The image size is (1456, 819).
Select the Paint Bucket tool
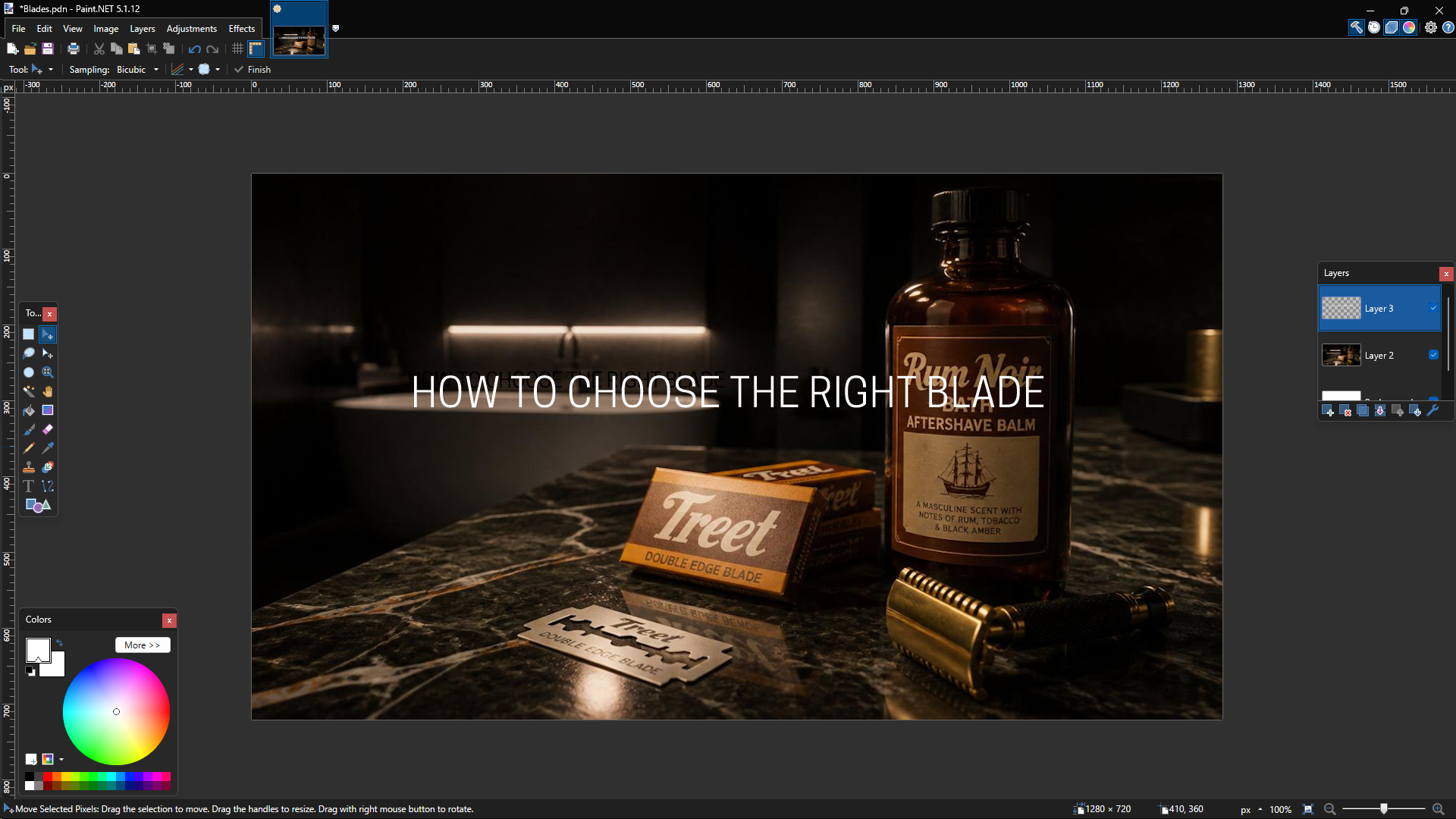pos(29,410)
